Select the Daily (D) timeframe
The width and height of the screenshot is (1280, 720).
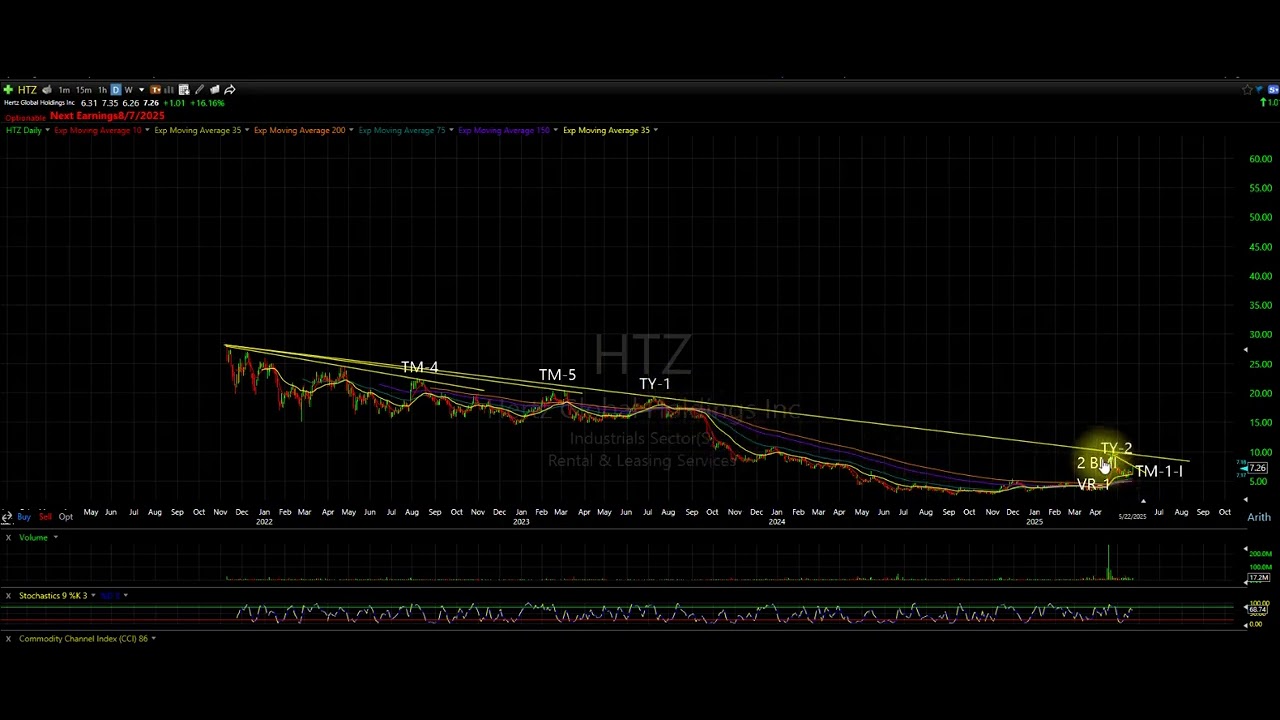[116, 90]
